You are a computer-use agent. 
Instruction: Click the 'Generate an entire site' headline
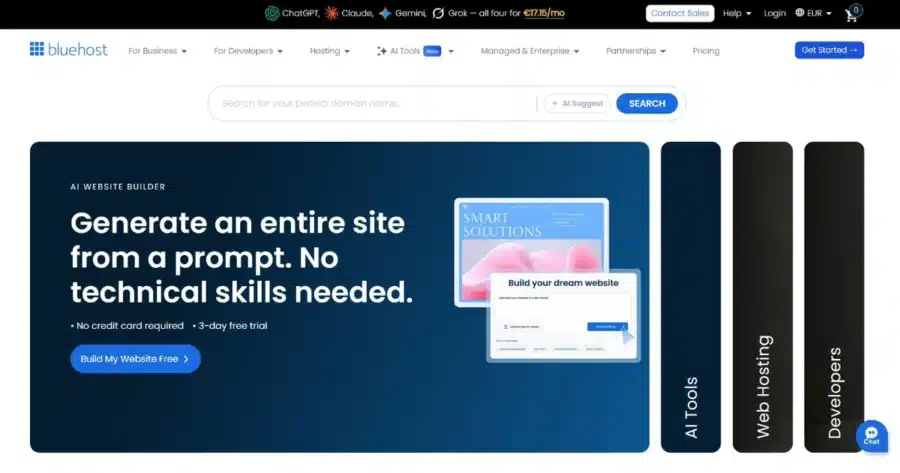[241, 257]
